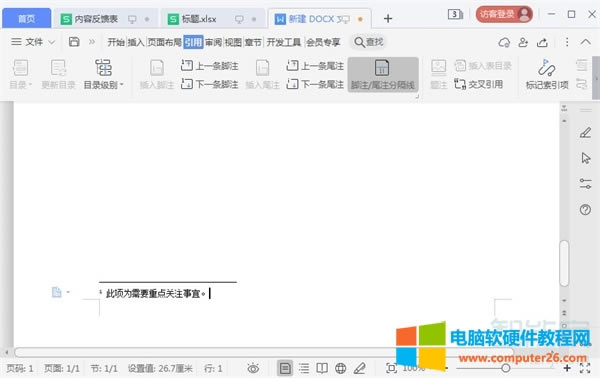Click the 页码: 1 status entry
The height and width of the screenshot is (378, 600).
20,368
